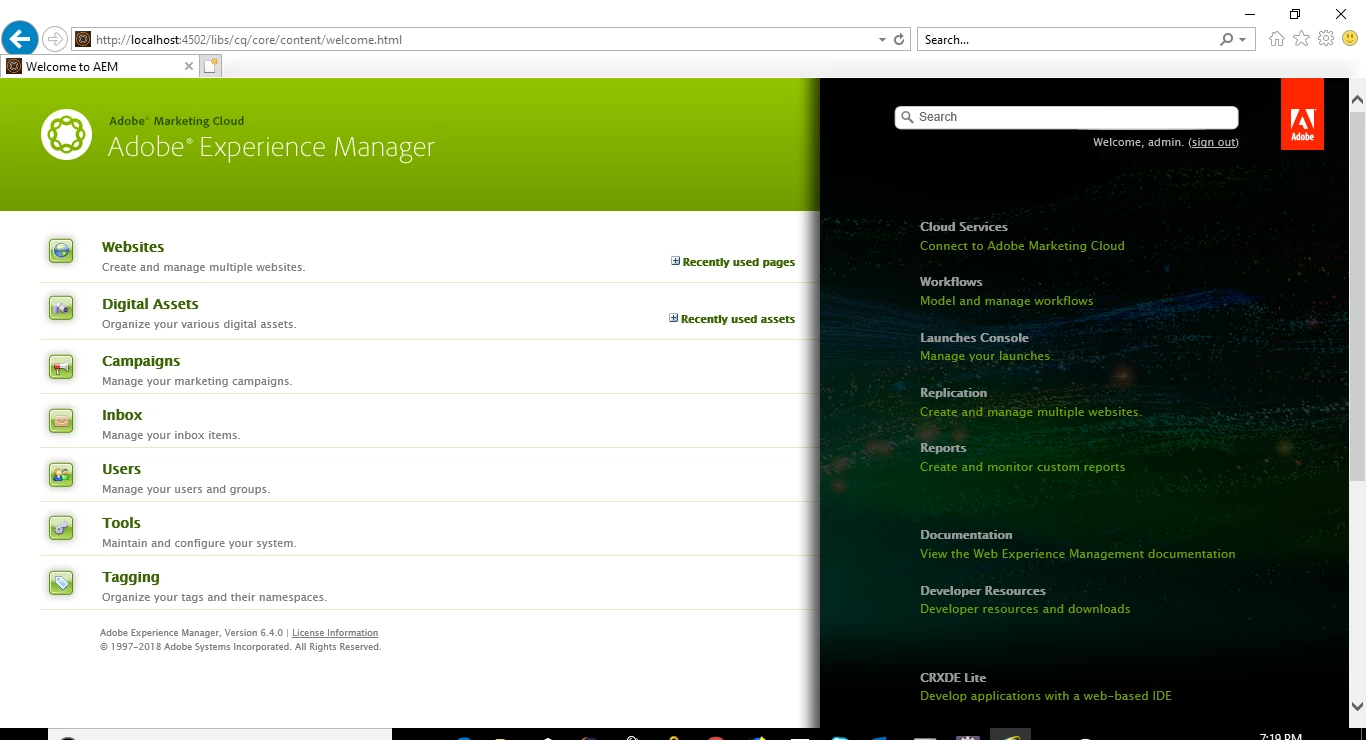Click the browser search magnifier icon

click(1227, 40)
